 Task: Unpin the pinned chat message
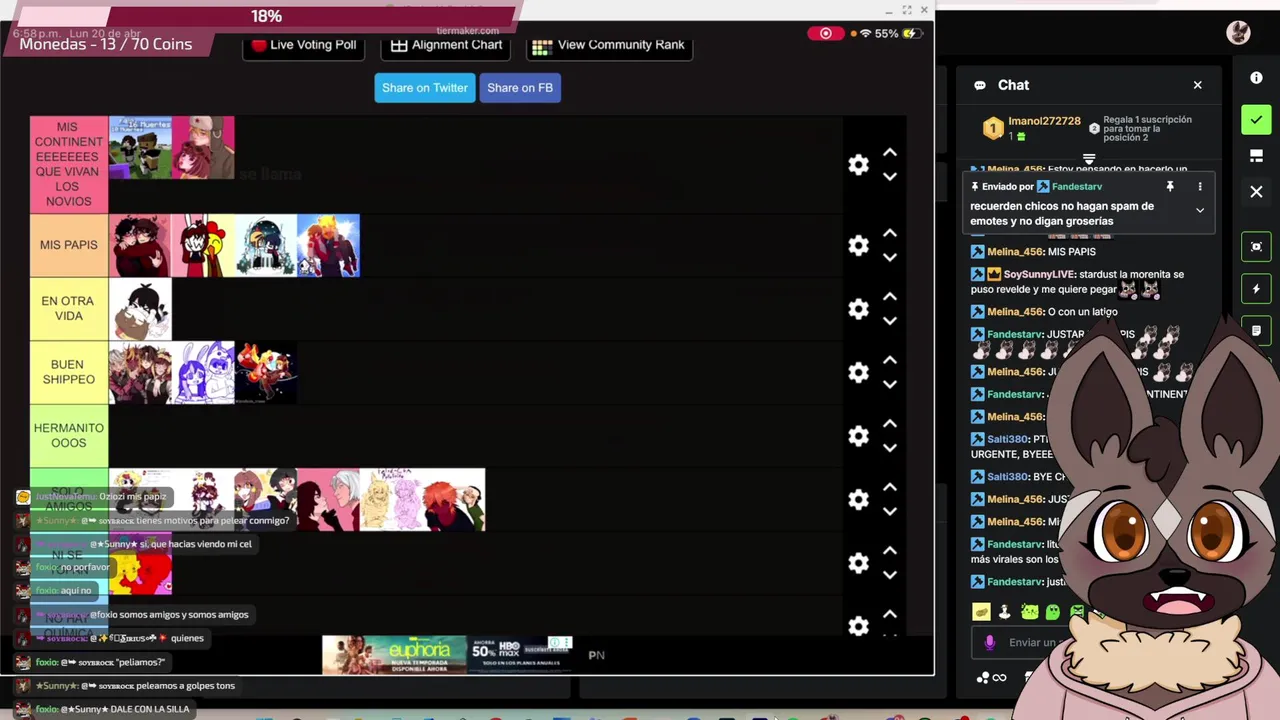pos(1169,186)
